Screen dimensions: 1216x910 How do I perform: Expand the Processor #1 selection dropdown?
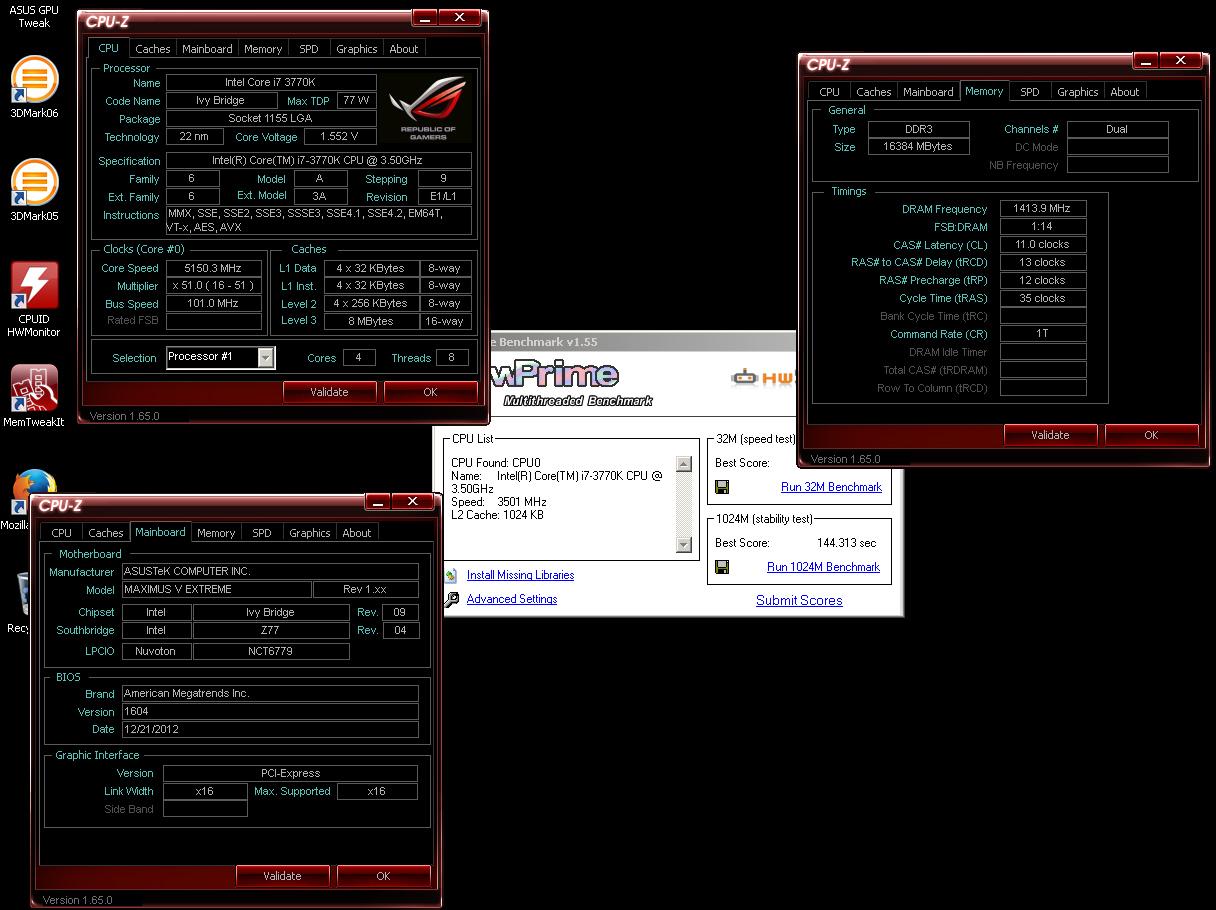pyautogui.click(x=266, y=357)
